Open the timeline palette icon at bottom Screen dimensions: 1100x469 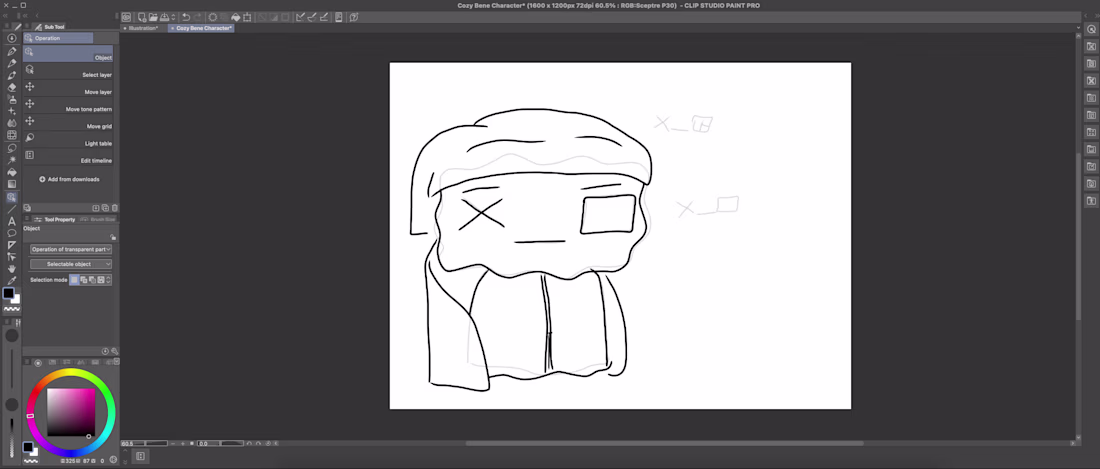pyautogui.click(x=140, y=456)
